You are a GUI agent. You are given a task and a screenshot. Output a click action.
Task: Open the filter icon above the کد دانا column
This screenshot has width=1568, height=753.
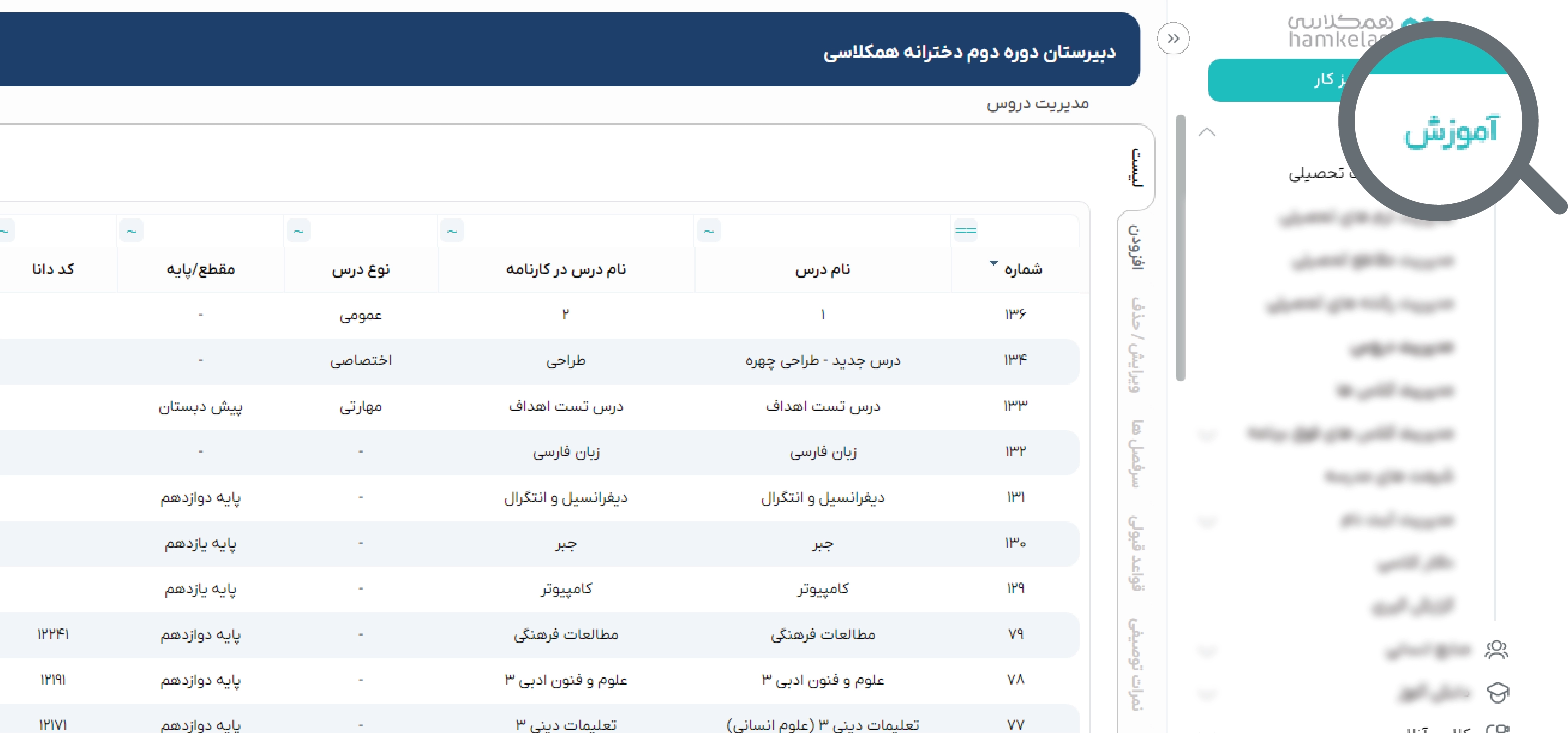pos(5,230)
